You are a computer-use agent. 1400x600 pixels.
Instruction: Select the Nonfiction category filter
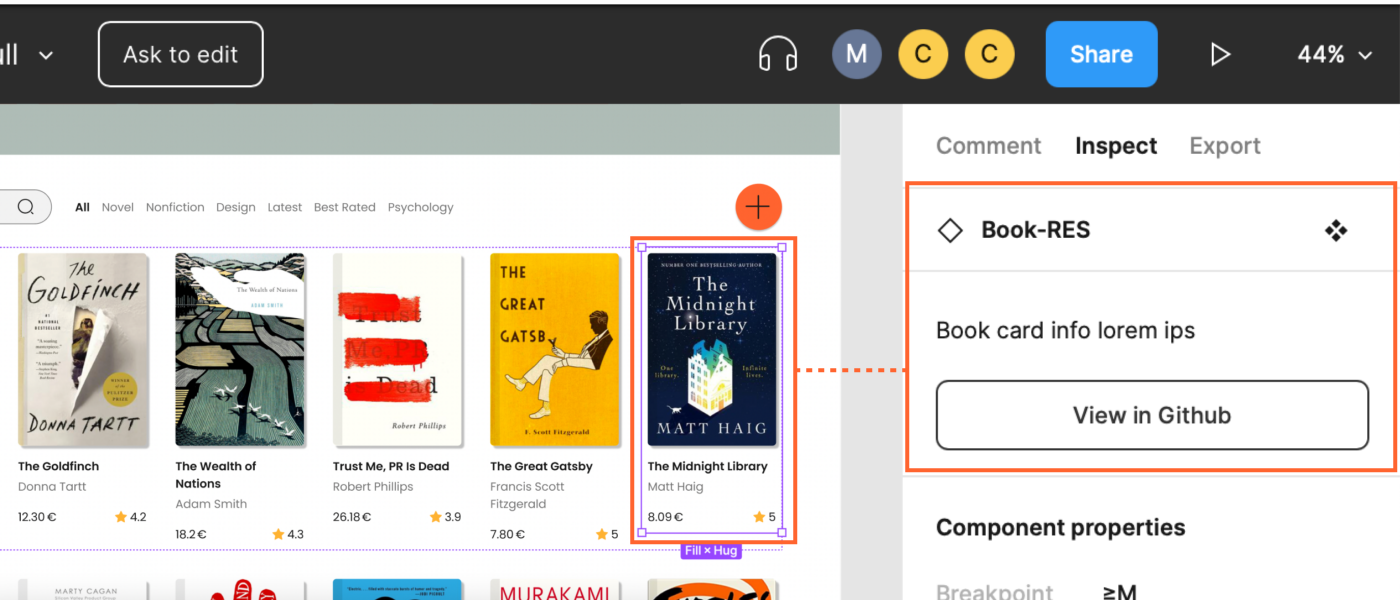pos(175,207)
